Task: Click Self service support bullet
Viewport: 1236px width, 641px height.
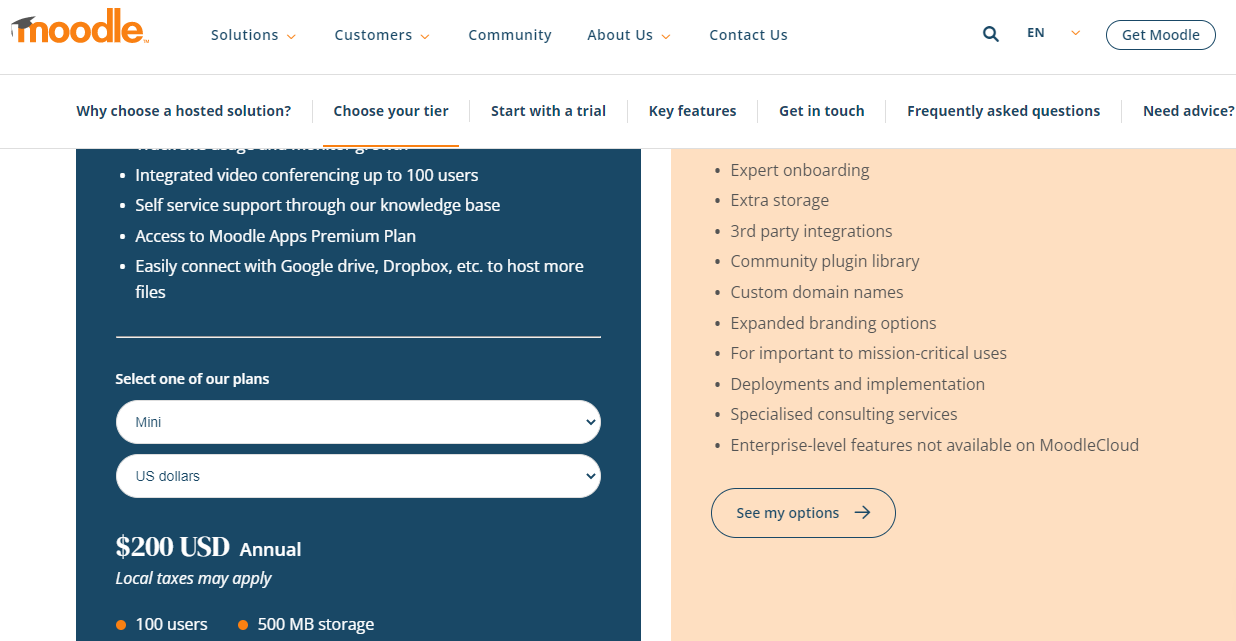Action: pyautogui.click(x=318, y=205)
